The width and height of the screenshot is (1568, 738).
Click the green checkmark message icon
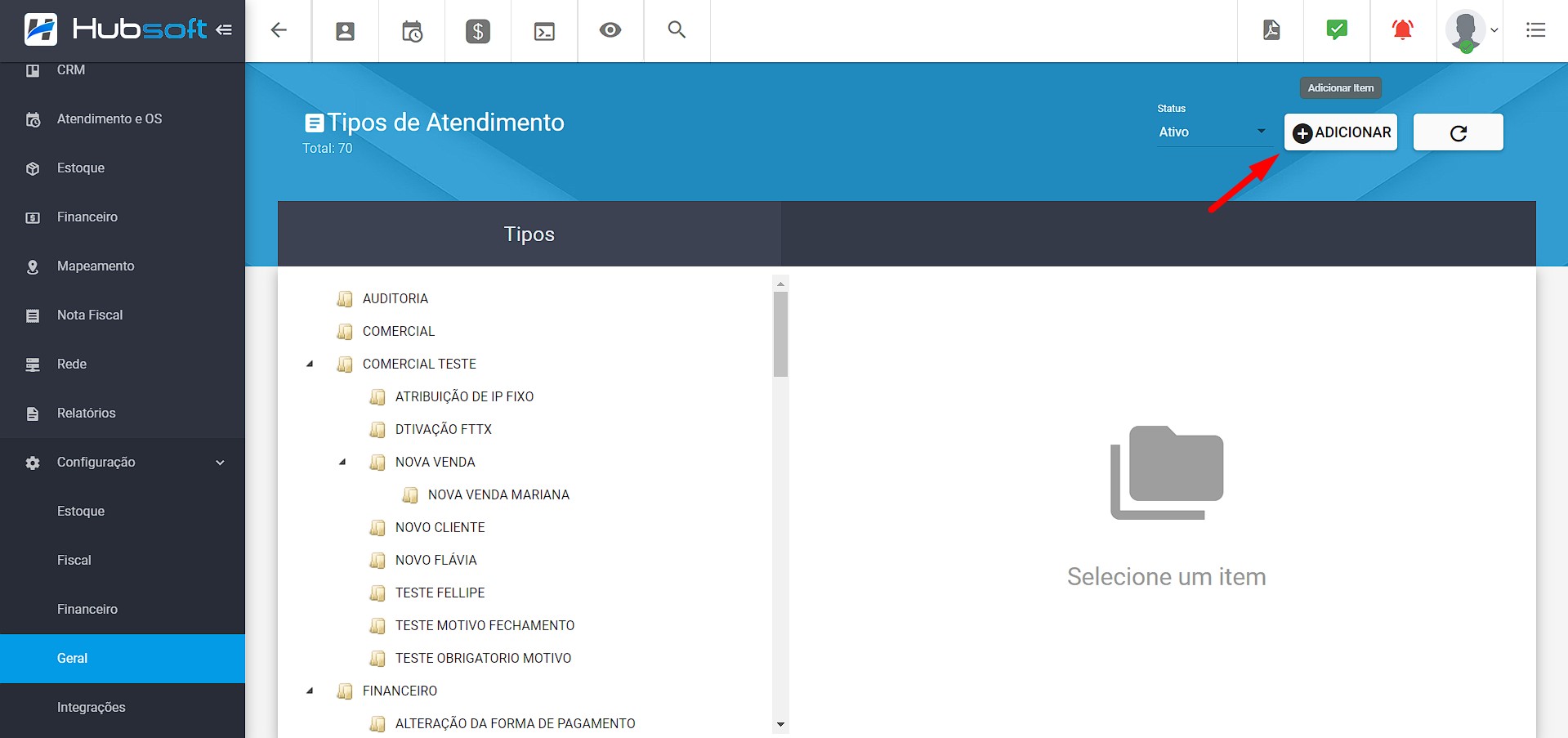click(x=1337, y=30)
